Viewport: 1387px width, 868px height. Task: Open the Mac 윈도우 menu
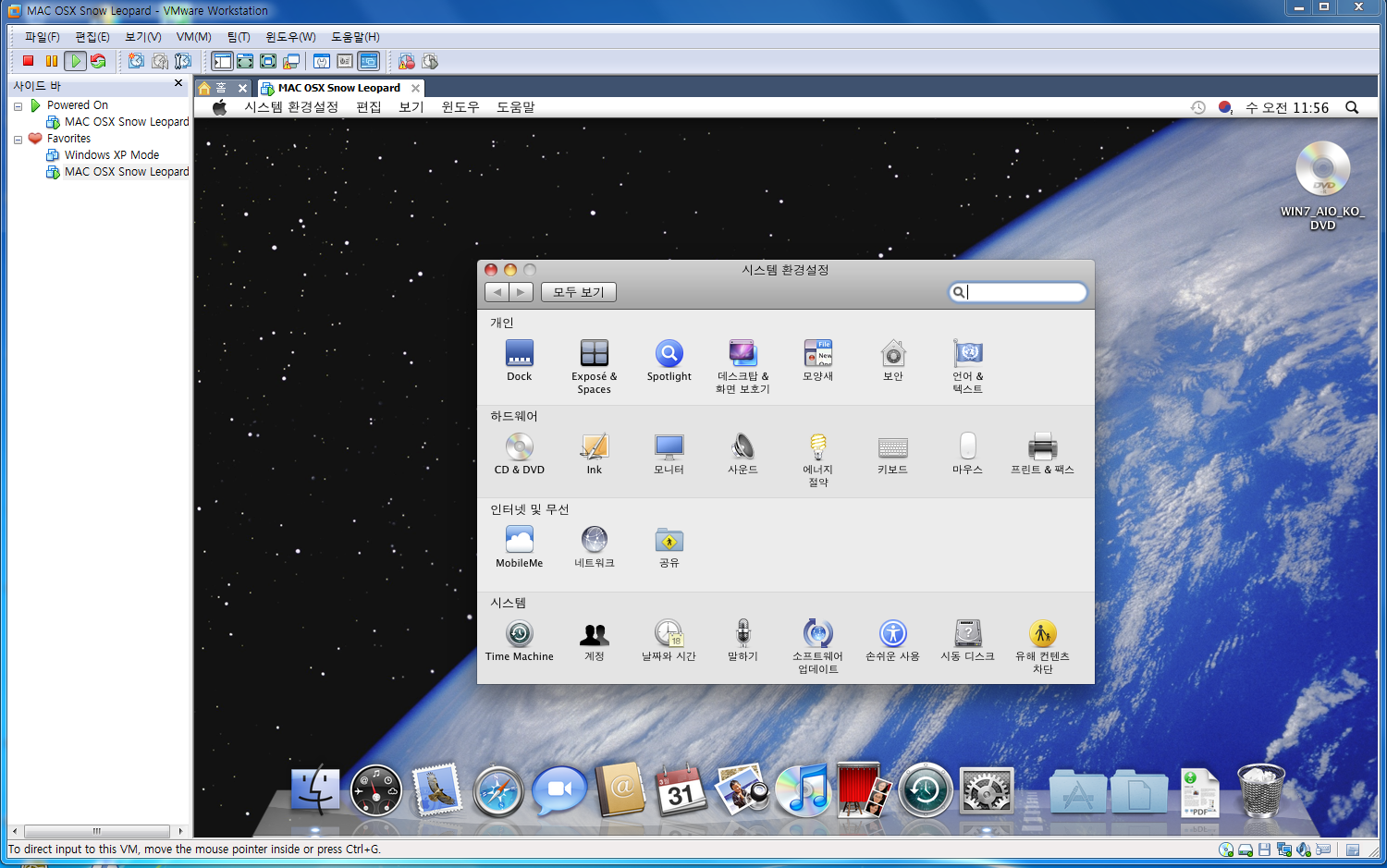(x=460, y=107)
